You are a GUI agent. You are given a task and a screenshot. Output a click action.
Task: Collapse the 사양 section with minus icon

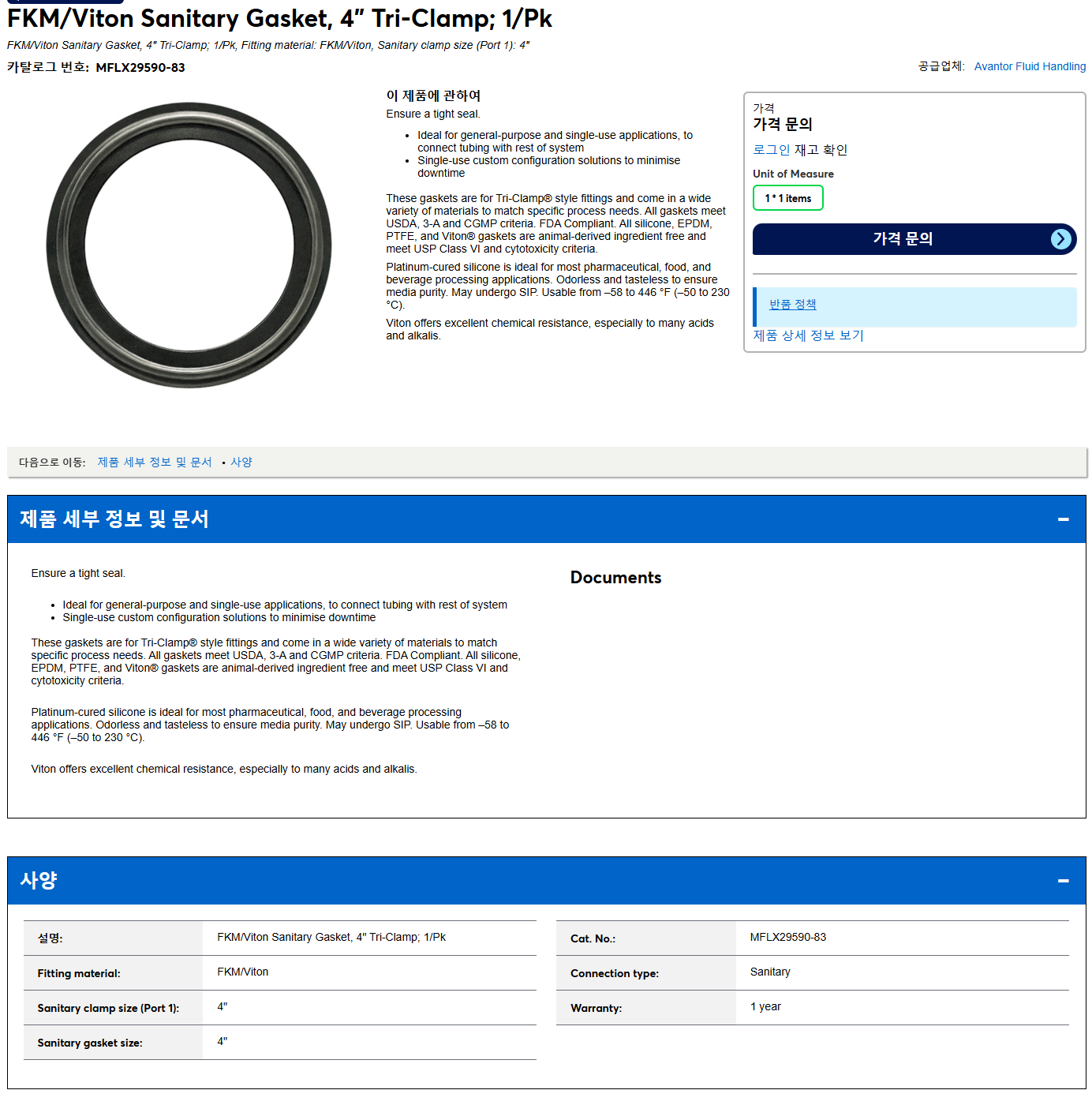(x=1063, y=881)
